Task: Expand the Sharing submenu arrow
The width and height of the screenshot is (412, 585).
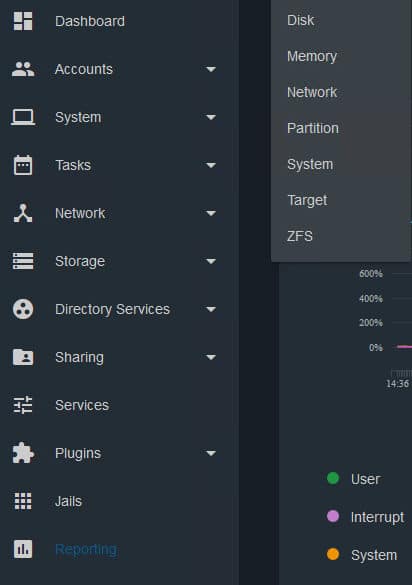Action: coord(211,357)
